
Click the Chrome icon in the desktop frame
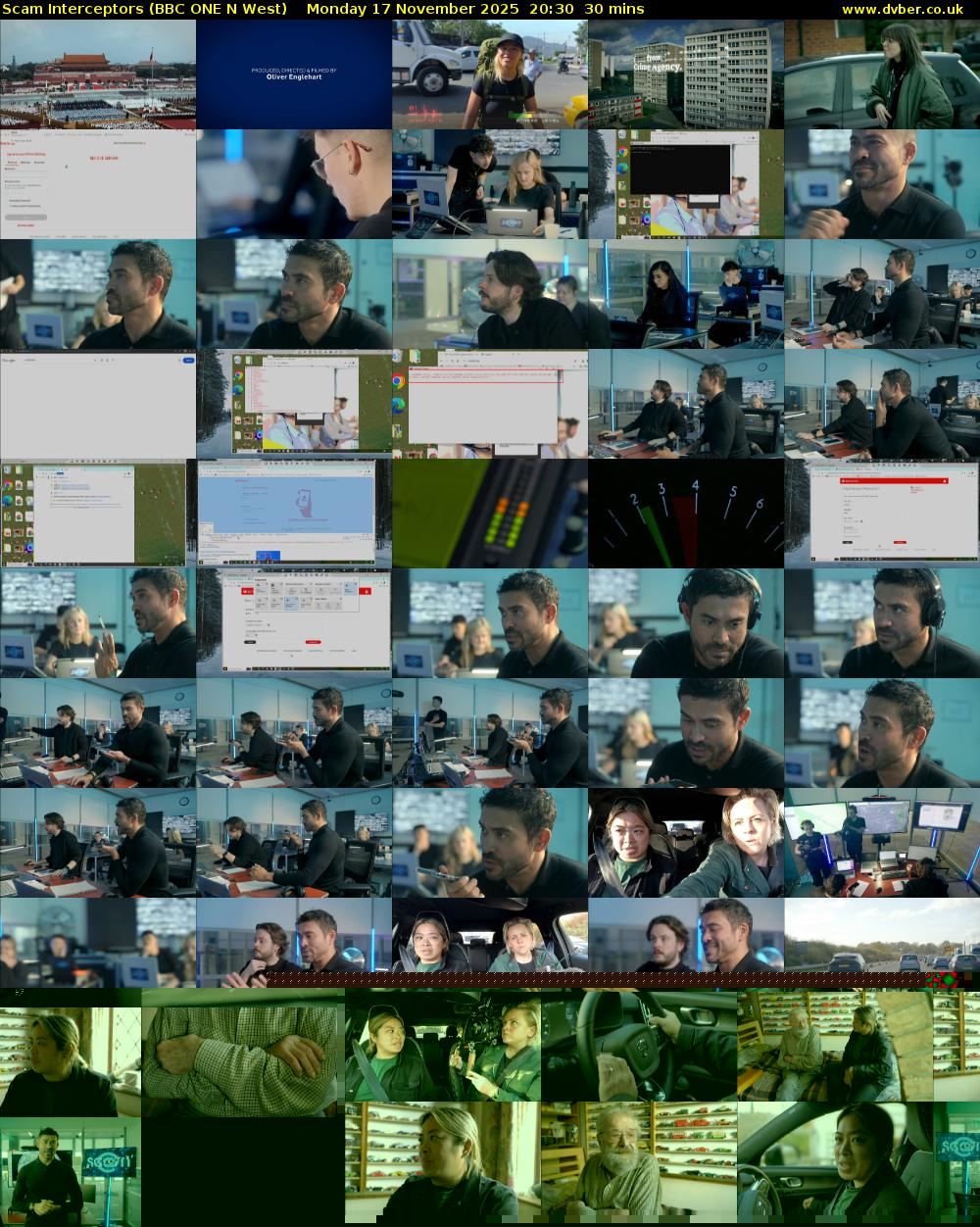point(399,380)
